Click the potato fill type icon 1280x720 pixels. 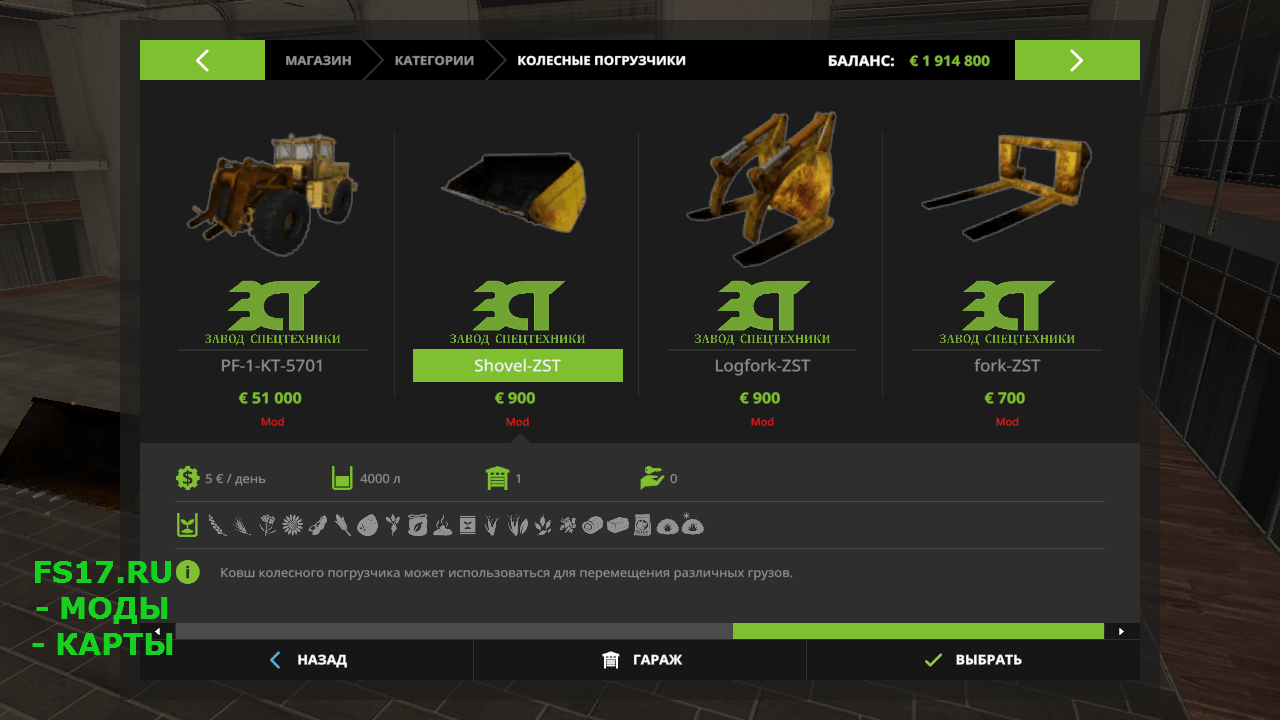(368, 525)
